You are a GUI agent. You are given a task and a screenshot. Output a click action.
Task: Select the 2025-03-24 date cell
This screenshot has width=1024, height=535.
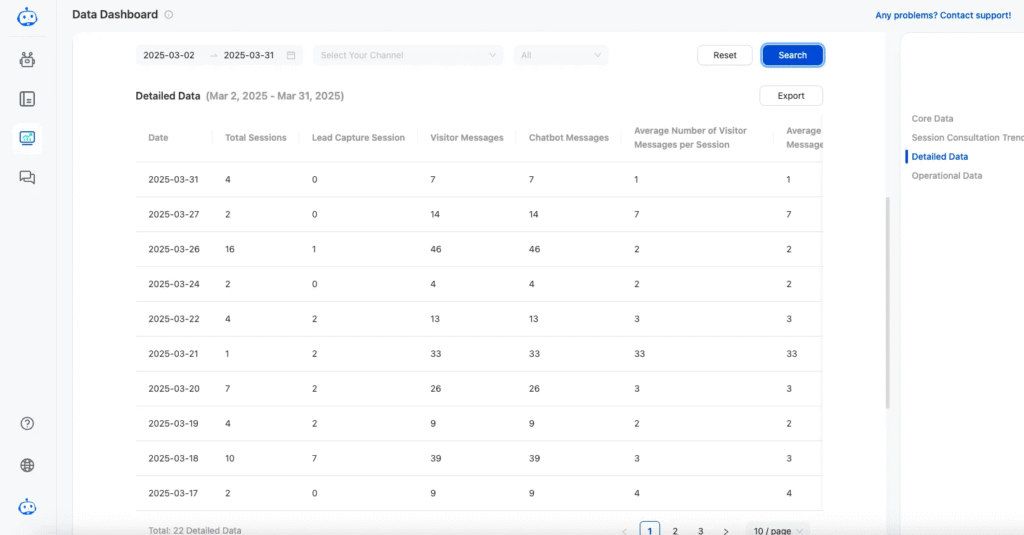point(174,284)
